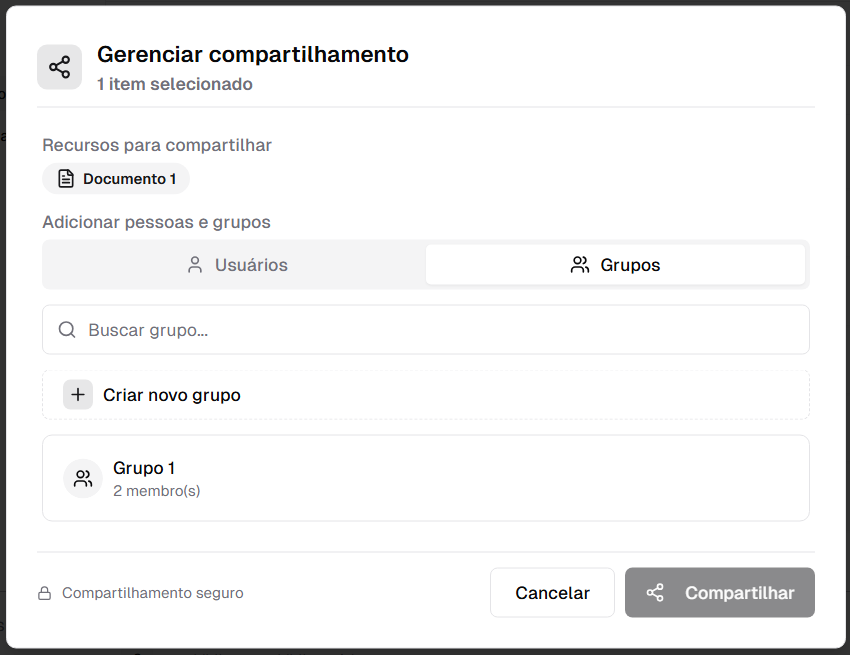Click the magnifier icon in the search field
Screen dimensions: 850x655
(67, 330)
